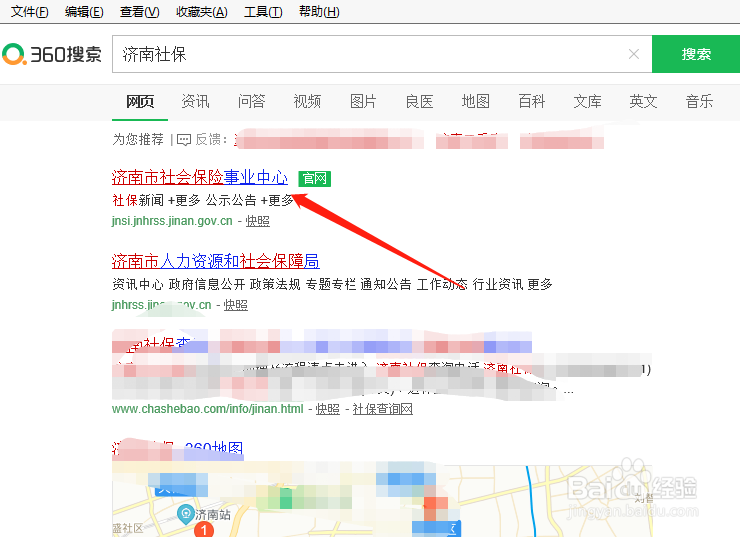Click the red number 1 map pin

coord(204,529)
